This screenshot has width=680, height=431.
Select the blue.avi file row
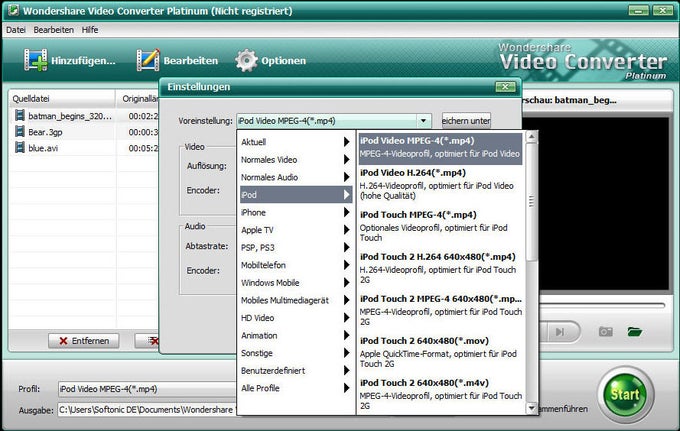[85, 148]
